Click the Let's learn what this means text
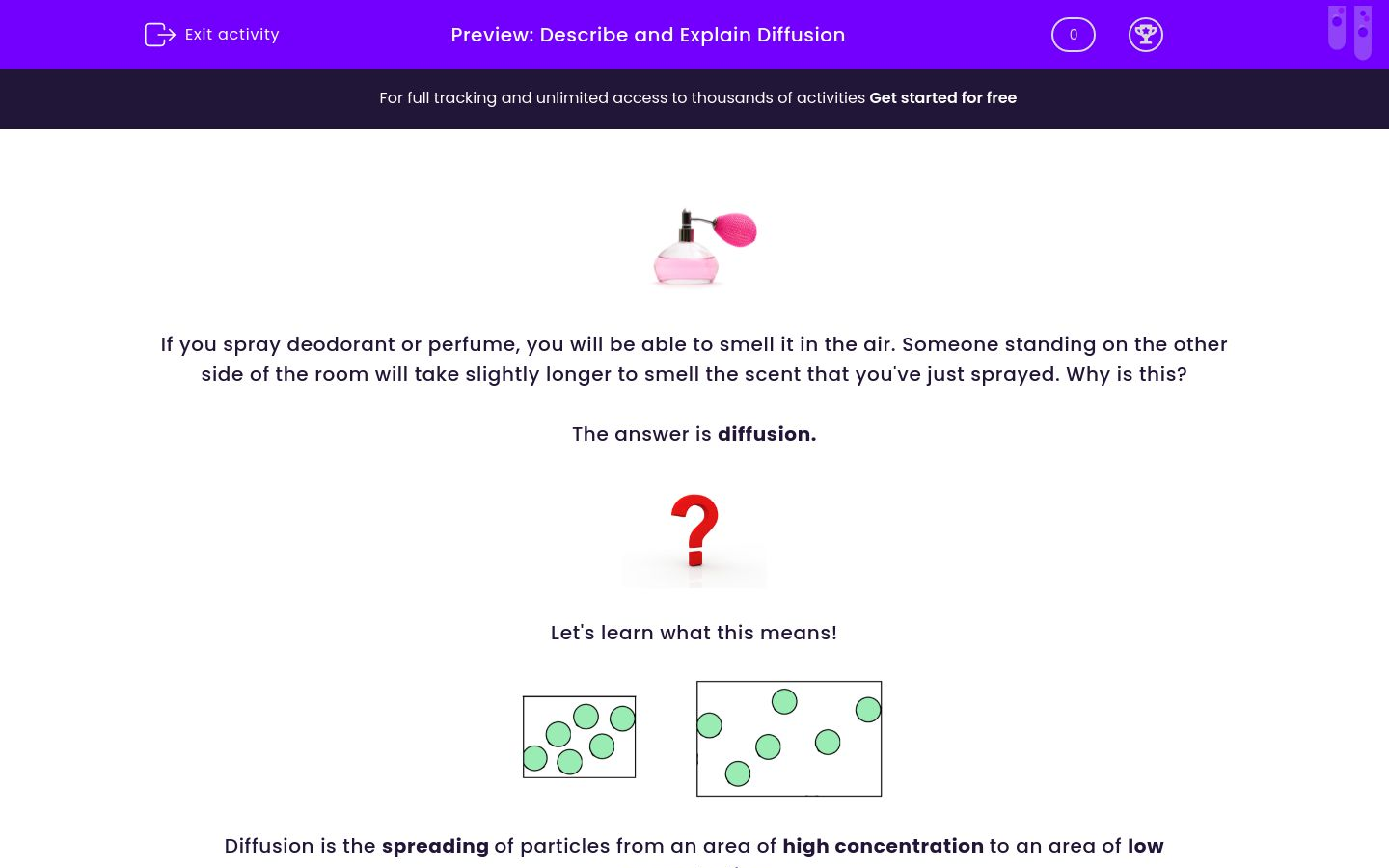Image resolution: width=1389 pixels, height=868 pixels. (694, 633)
